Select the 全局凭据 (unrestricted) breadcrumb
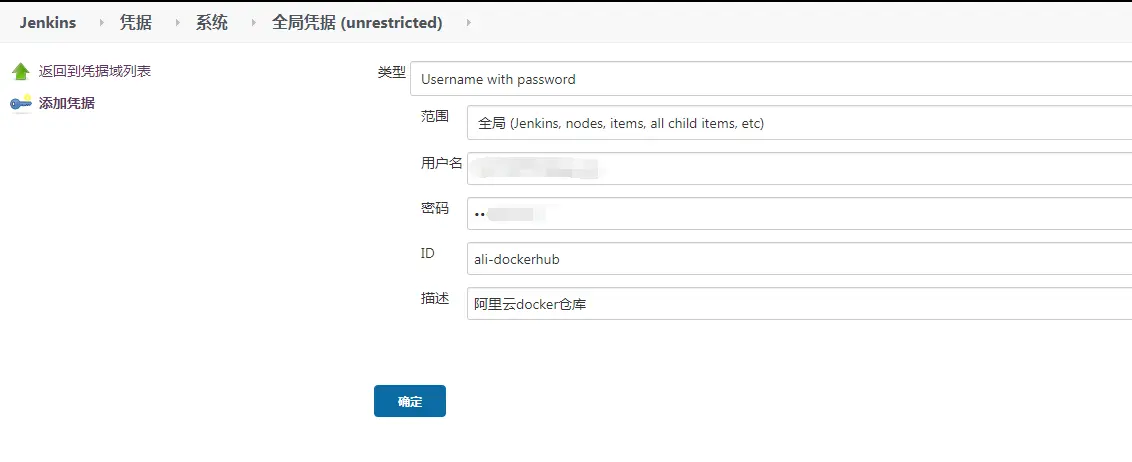Viewport: 1132px width, 462px height. point(357,22)
